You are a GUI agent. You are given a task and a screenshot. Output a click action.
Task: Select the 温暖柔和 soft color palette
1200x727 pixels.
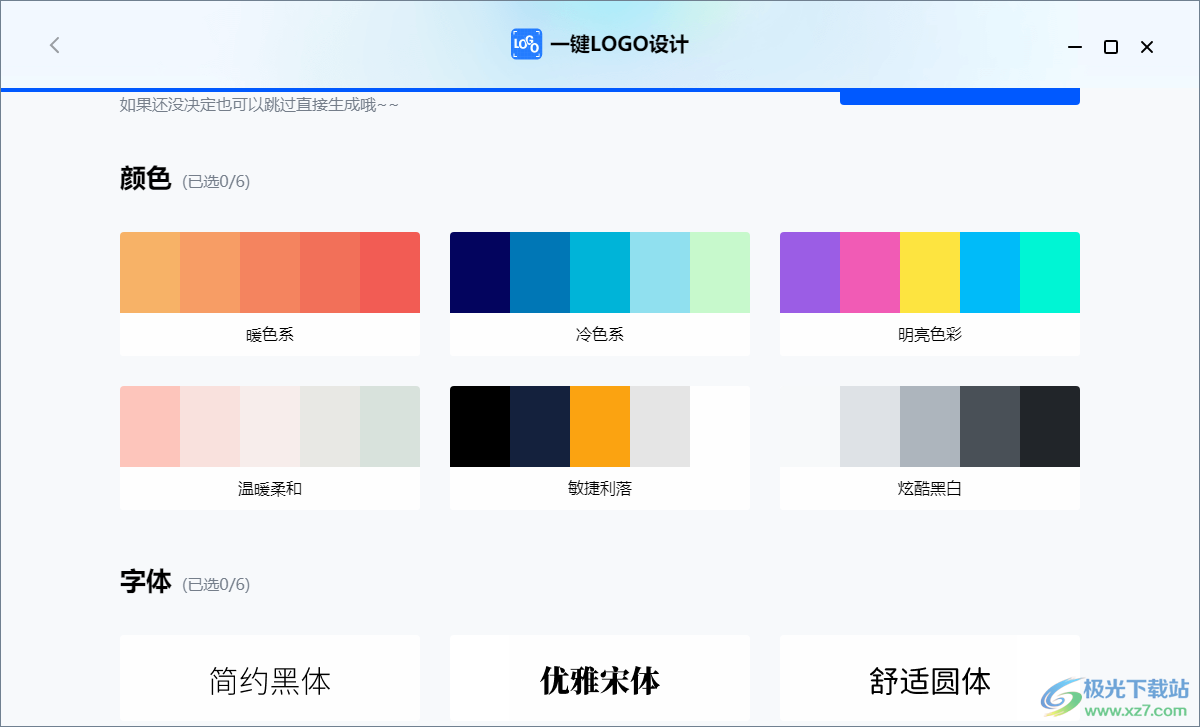pyautogui.click(x=270, y=447)
